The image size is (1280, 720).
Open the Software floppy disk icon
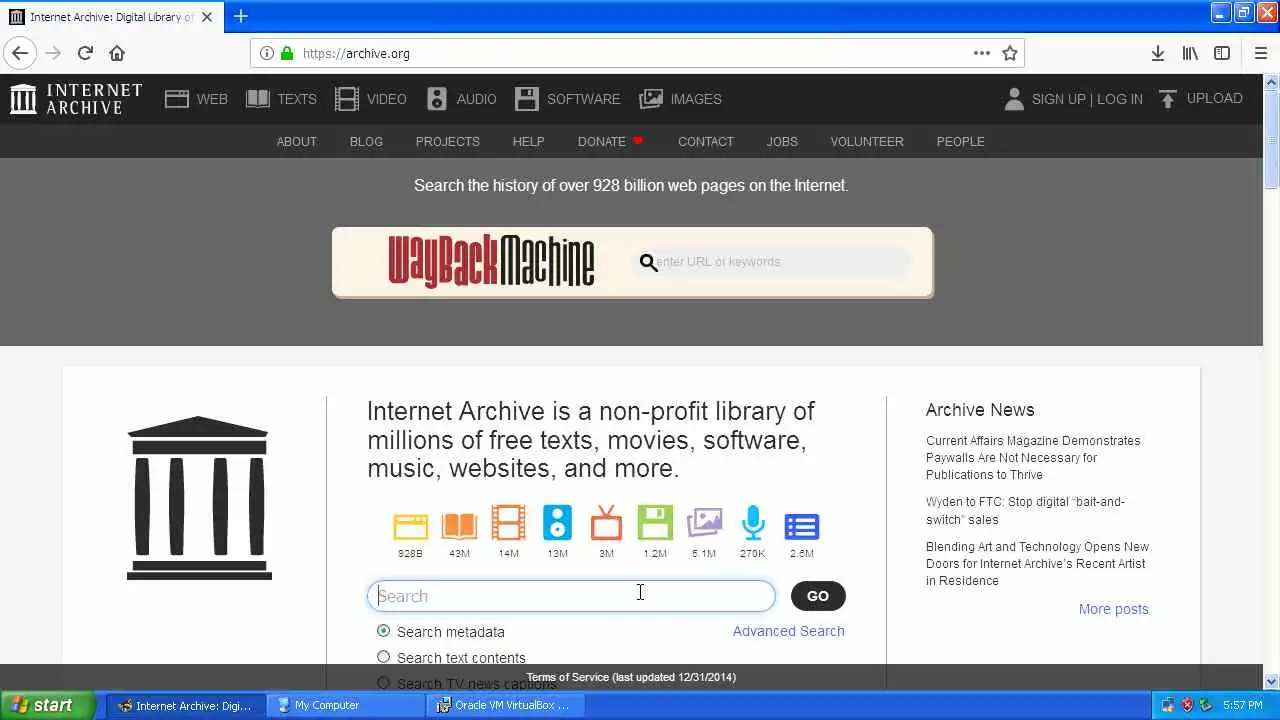[527, 99]
